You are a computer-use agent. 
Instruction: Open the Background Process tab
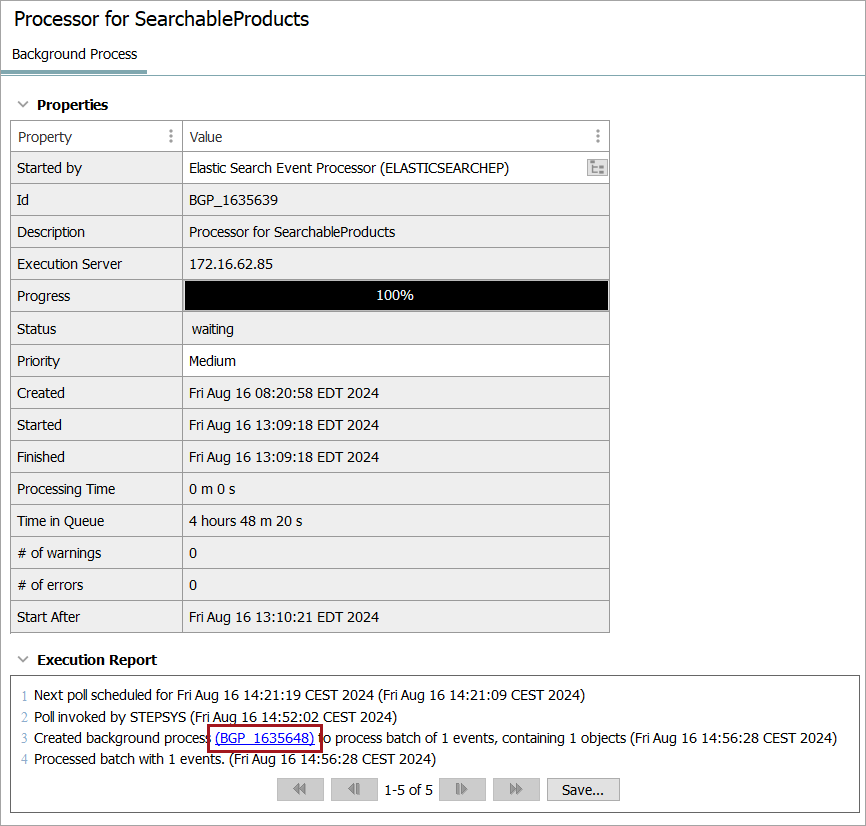[74, 54]
